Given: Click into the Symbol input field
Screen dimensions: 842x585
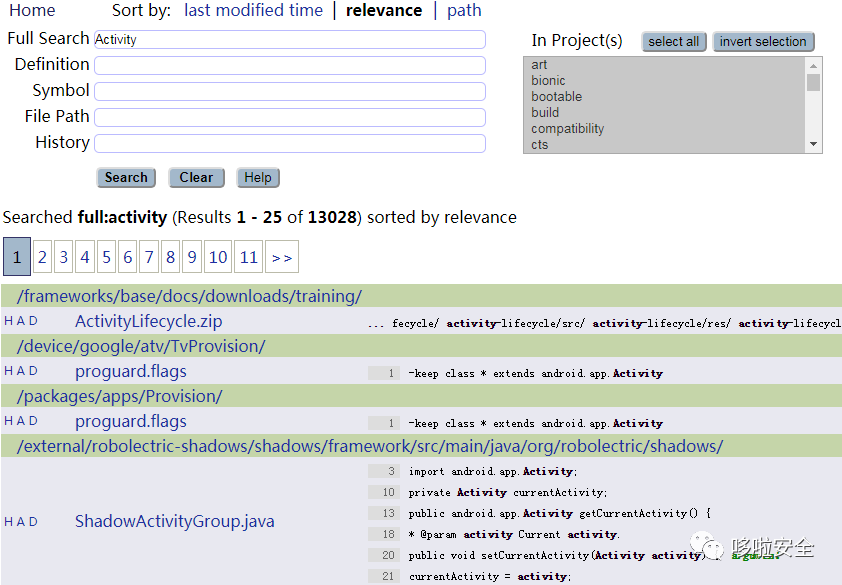Looking at the screenshot, I should pyautogui.click(x=290, y=91).
